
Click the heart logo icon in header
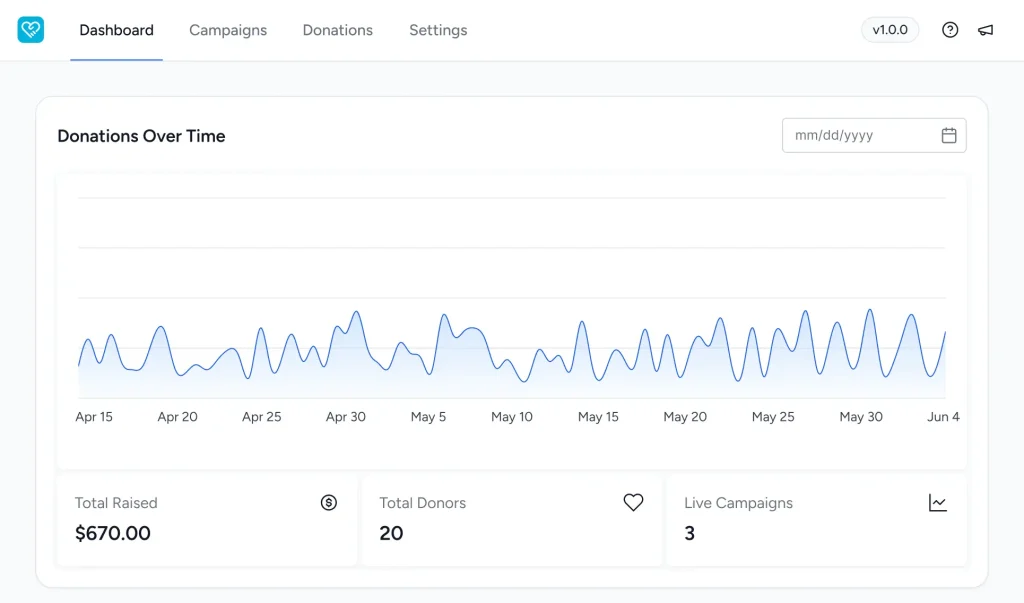[31, 30]
